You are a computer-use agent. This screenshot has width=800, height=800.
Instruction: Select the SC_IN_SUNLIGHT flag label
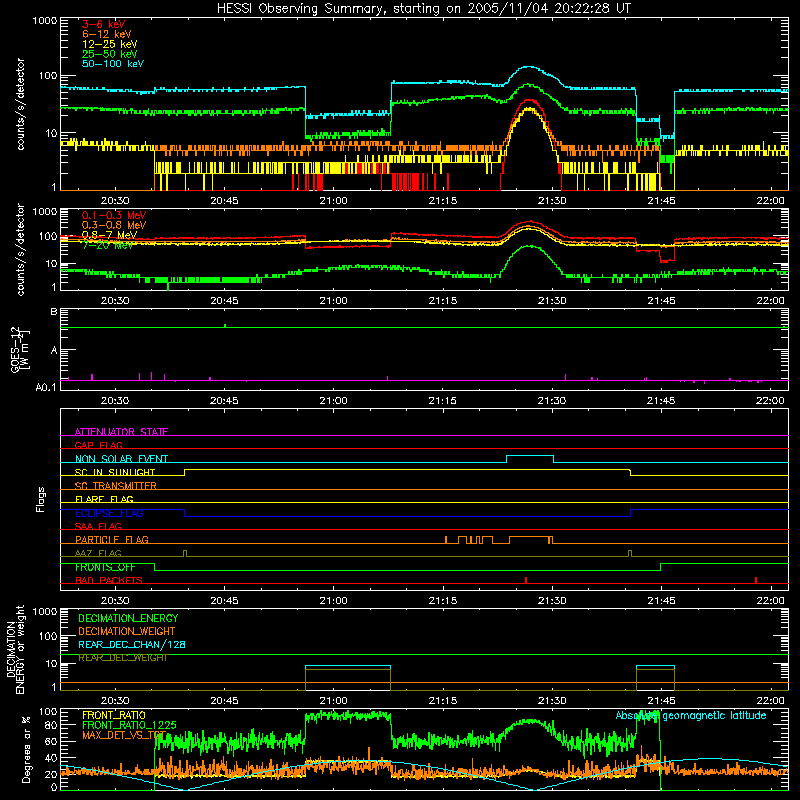coord(115,472)
